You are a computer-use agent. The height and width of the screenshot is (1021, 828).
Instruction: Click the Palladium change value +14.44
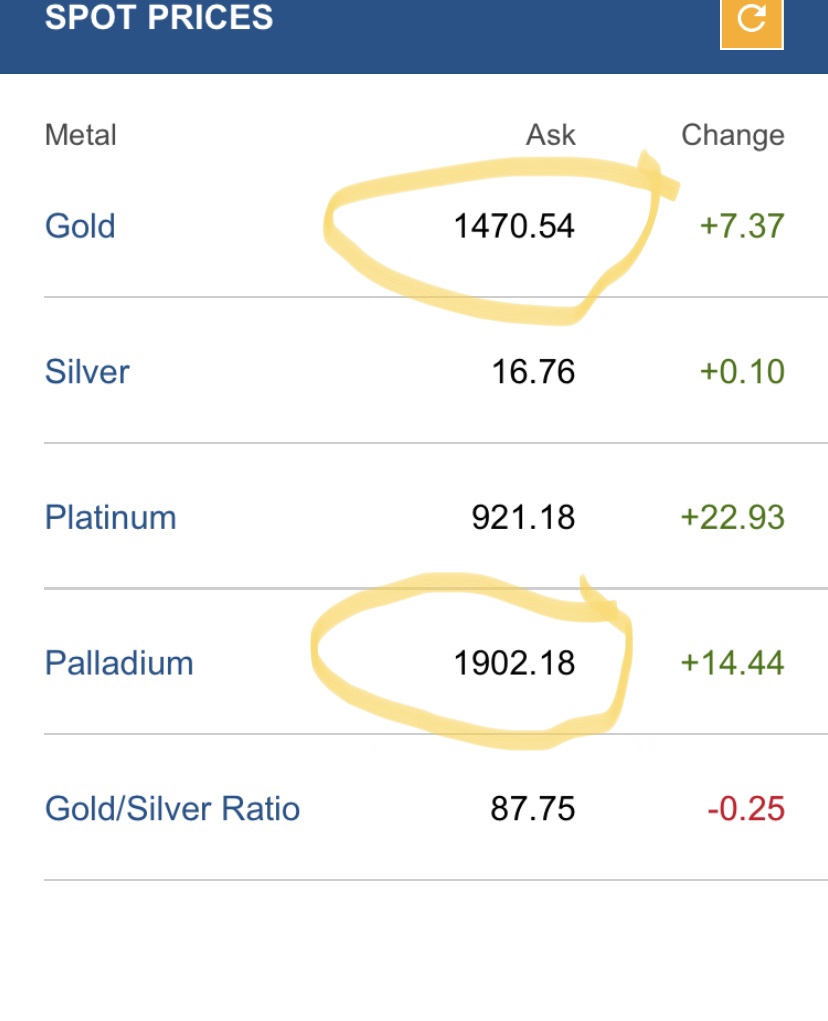coord(732,664)
